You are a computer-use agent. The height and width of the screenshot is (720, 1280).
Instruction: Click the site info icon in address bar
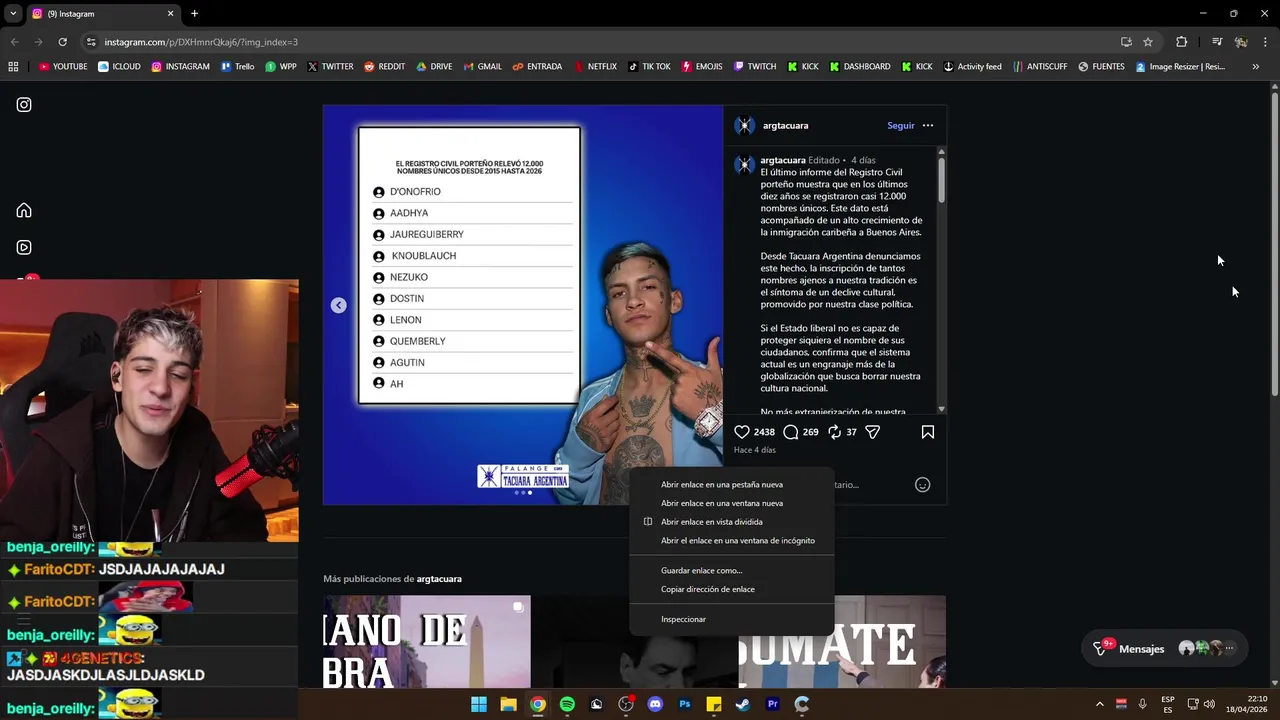[91, 42]
